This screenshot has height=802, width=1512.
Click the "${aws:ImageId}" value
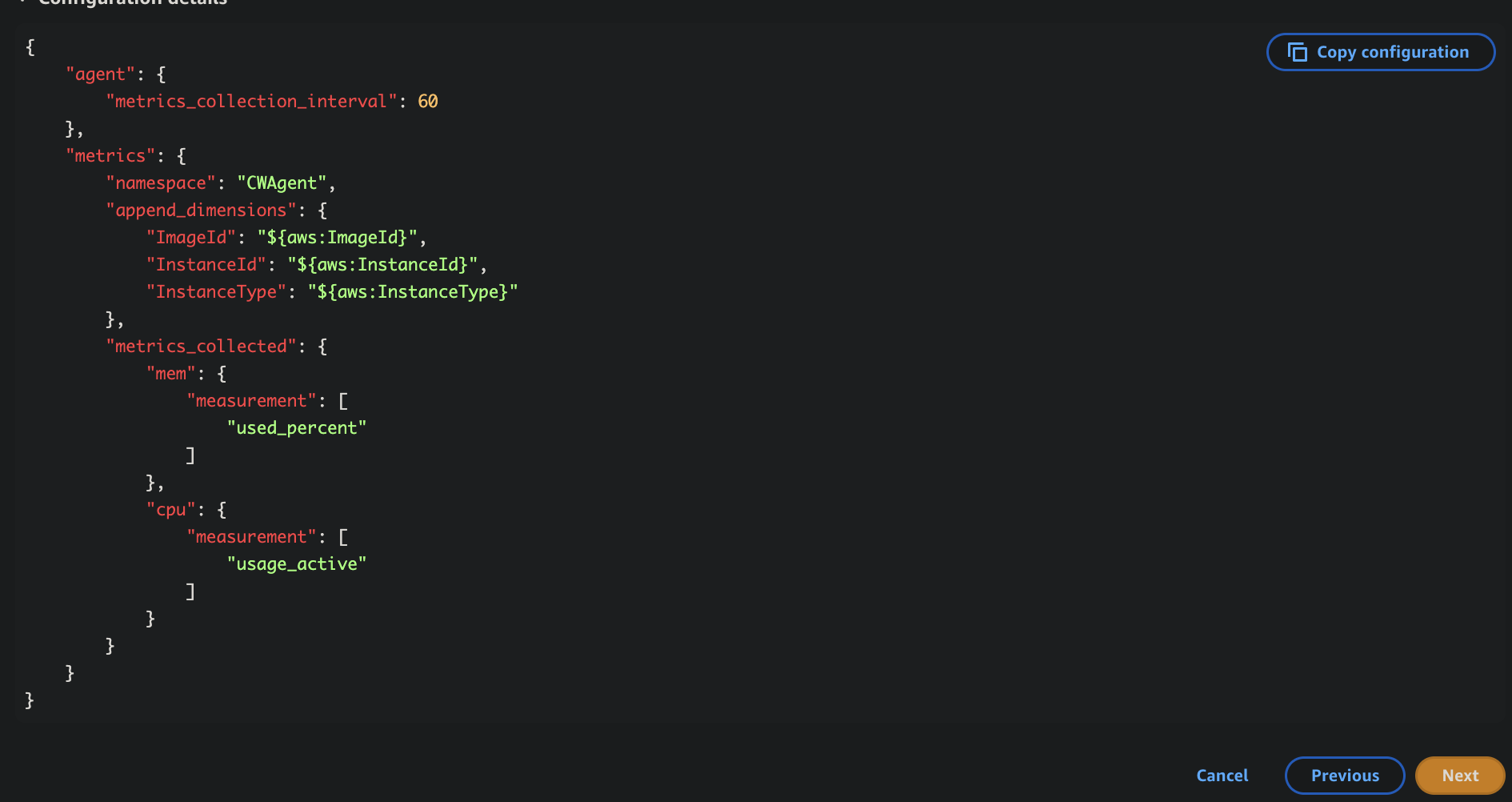[x=337, y=238]
